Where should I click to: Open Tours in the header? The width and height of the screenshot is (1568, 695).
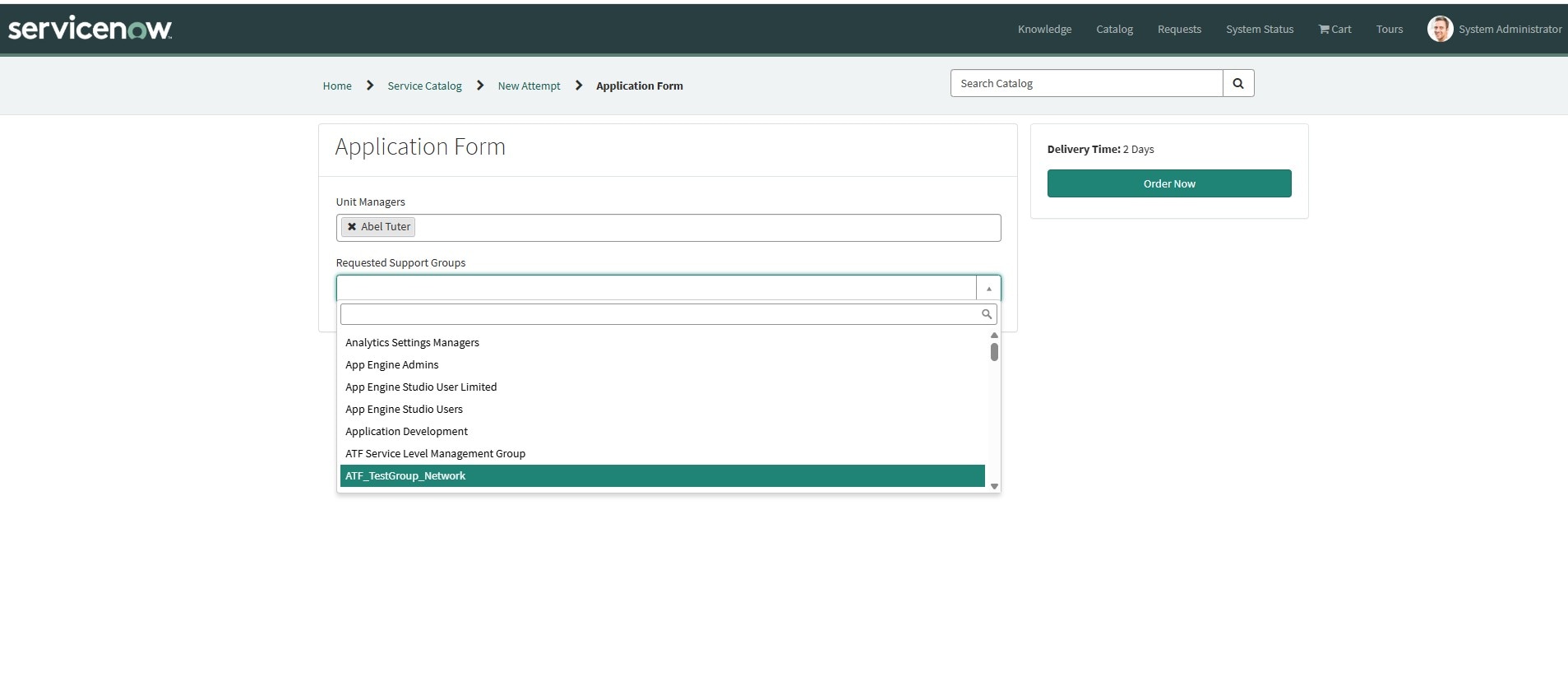1390,29
